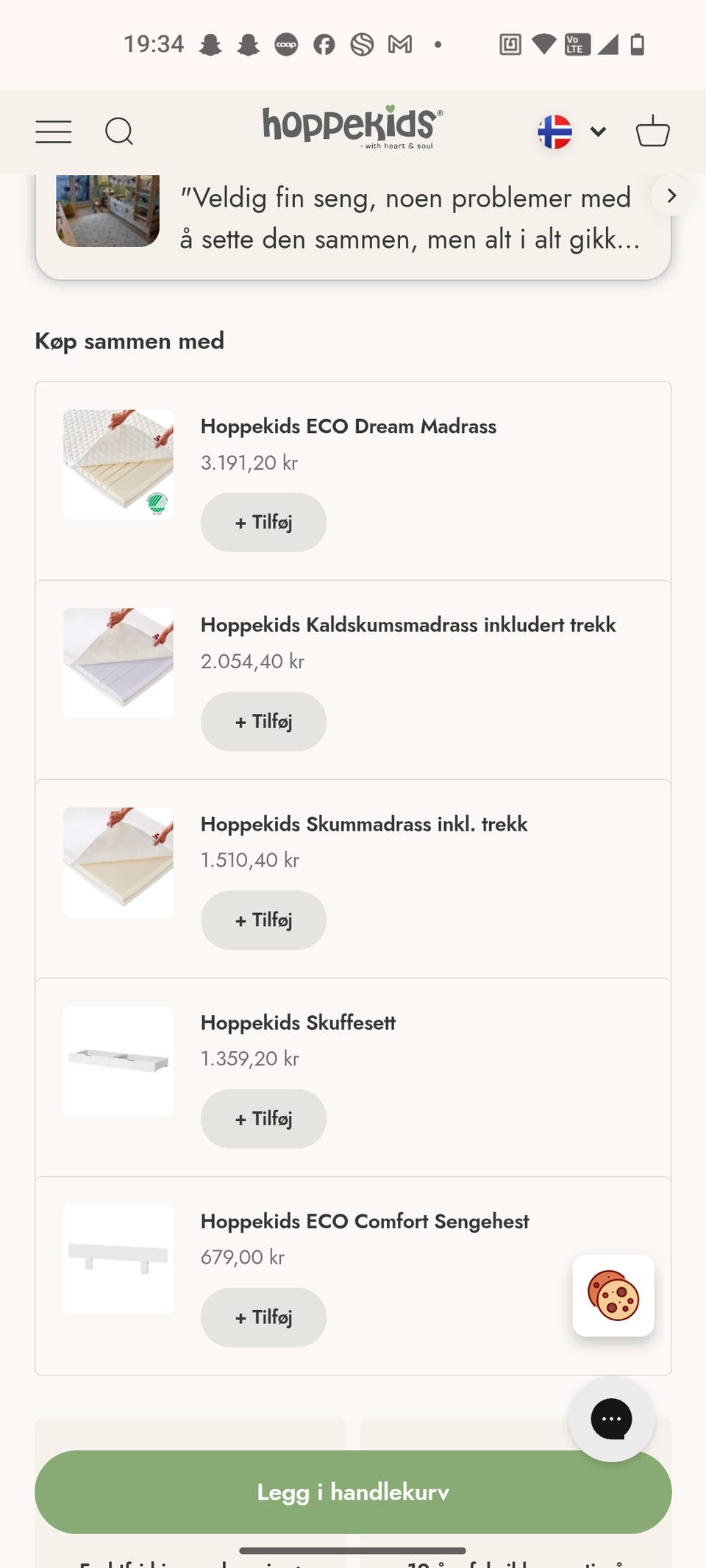Tap the Norwegian flag icon

pyautogui.click(x=555, y=132)
